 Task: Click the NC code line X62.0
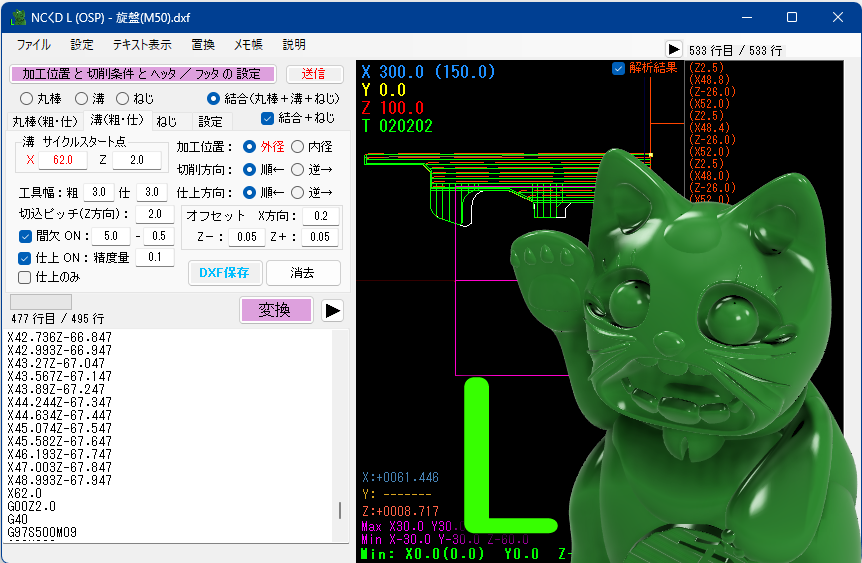[x=24, y=493]
